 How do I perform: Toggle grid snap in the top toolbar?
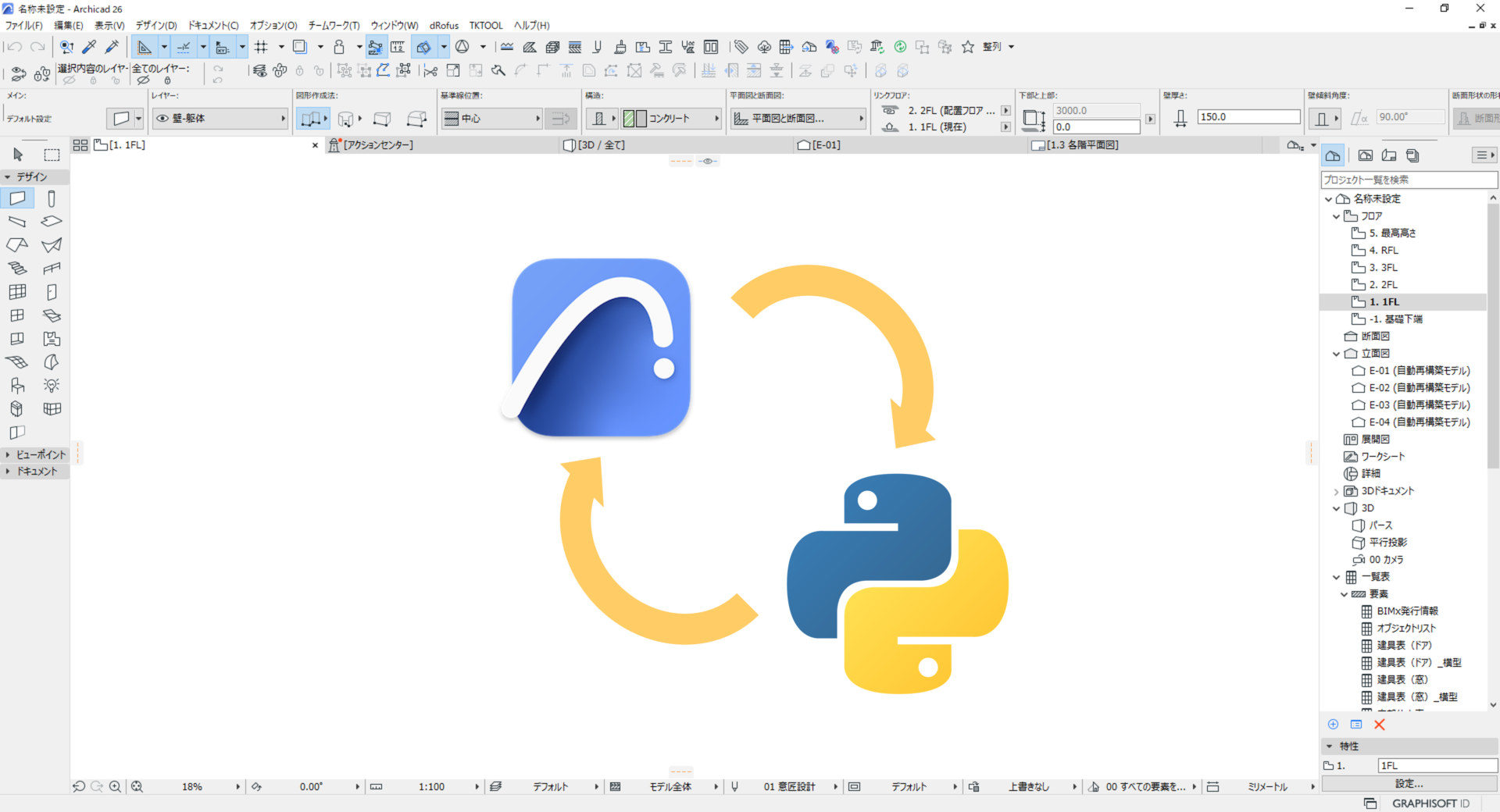click(262, 46)
